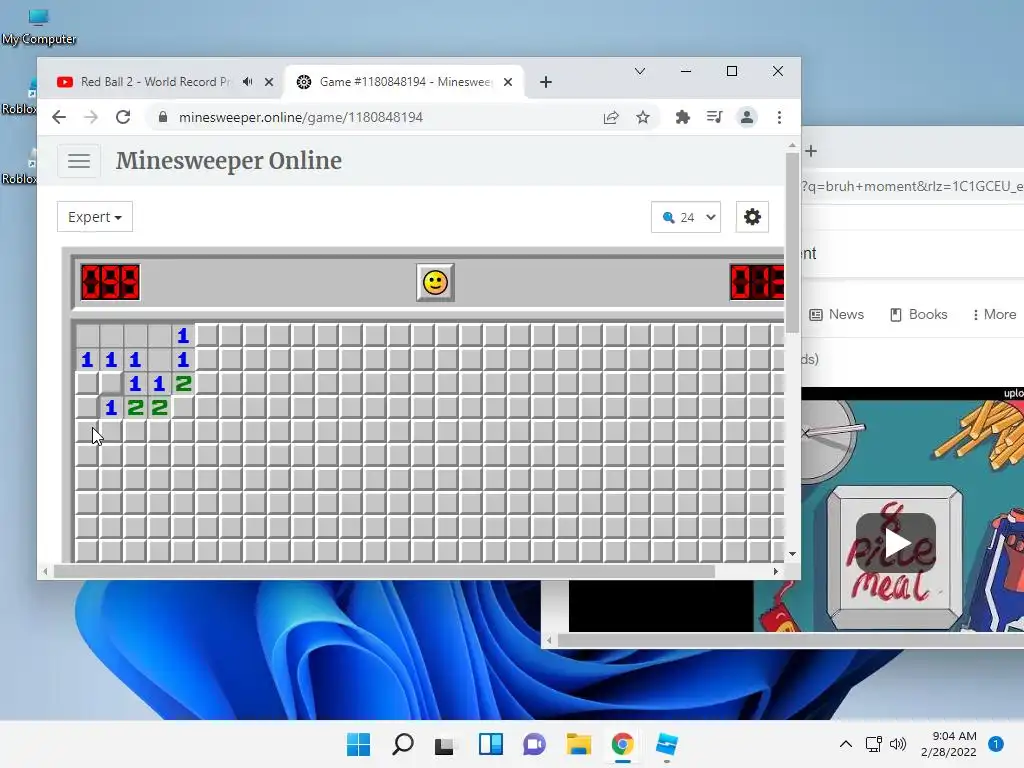Open the notification badge in system tray
Viewport: 1024px width, 768px height.
pos(996,744)
